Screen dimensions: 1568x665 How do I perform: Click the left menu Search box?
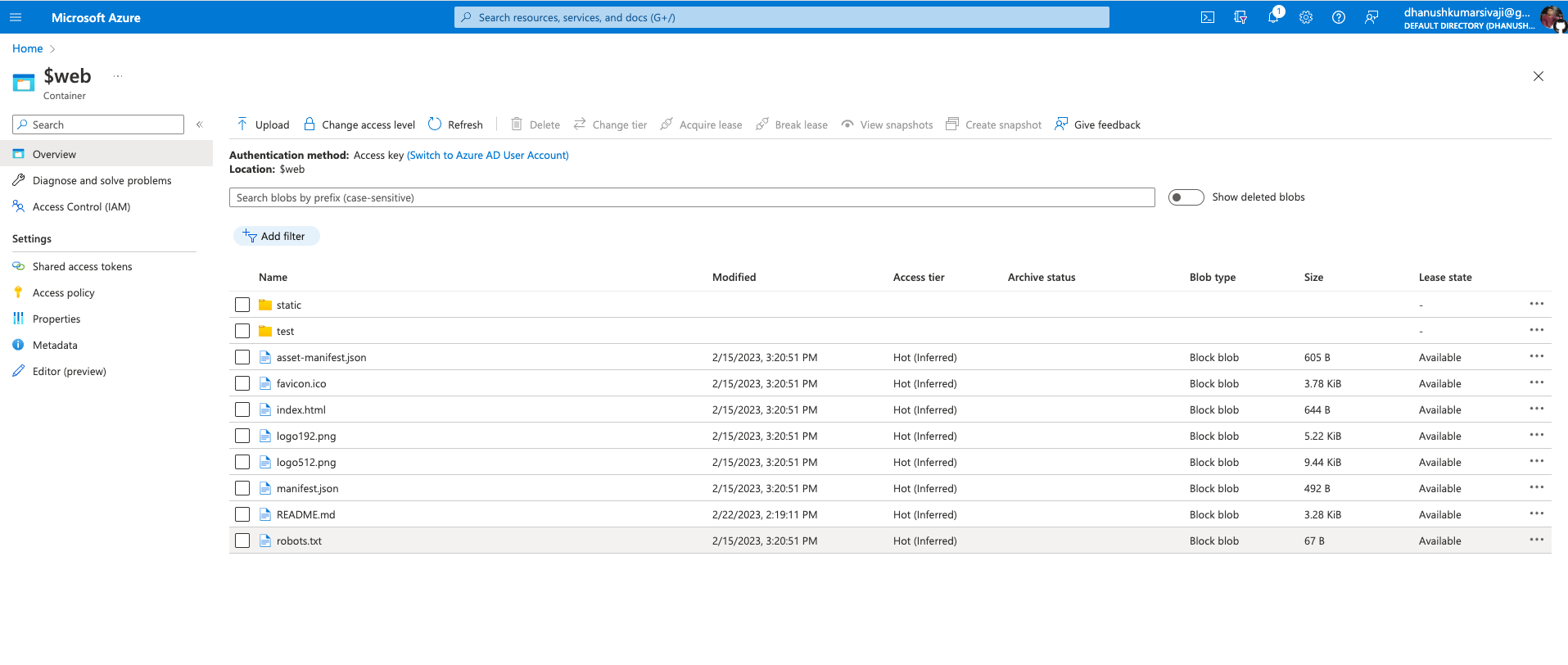point(98,124)
